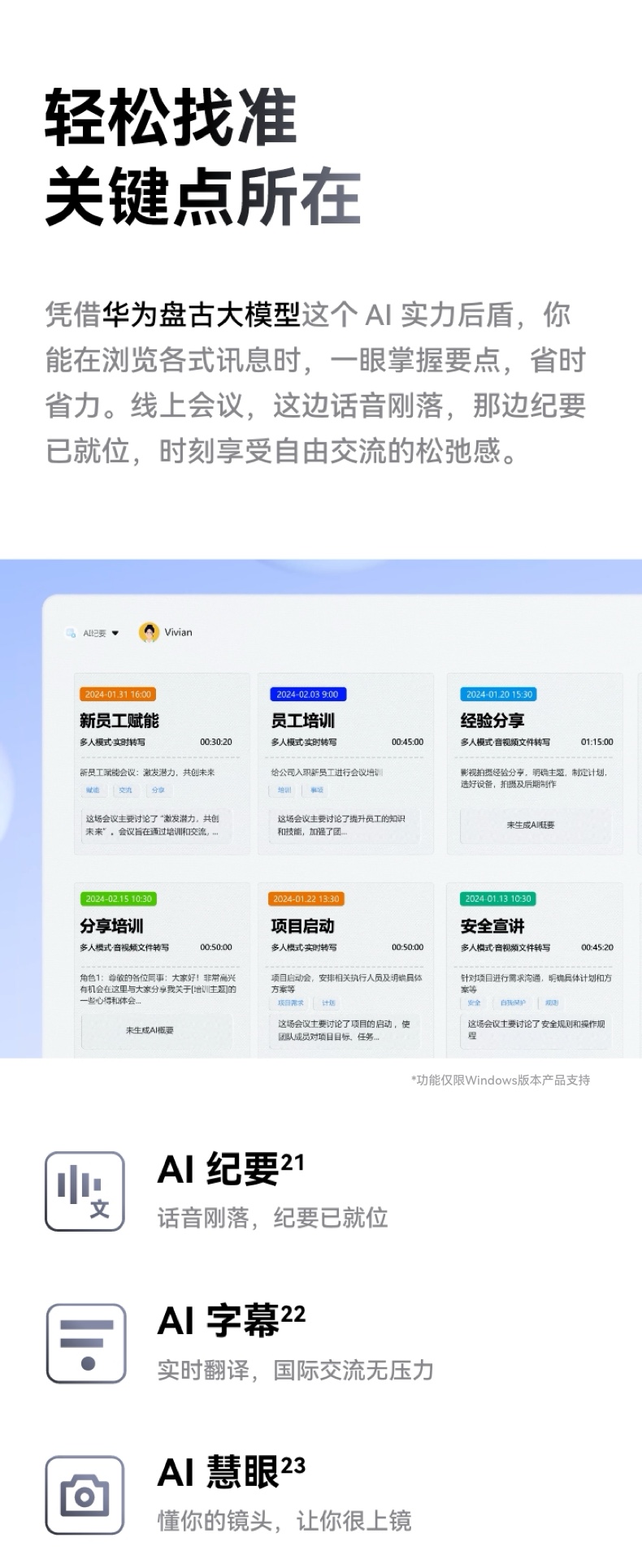Open the 经验分享 meeting card title

pos(492,721)
